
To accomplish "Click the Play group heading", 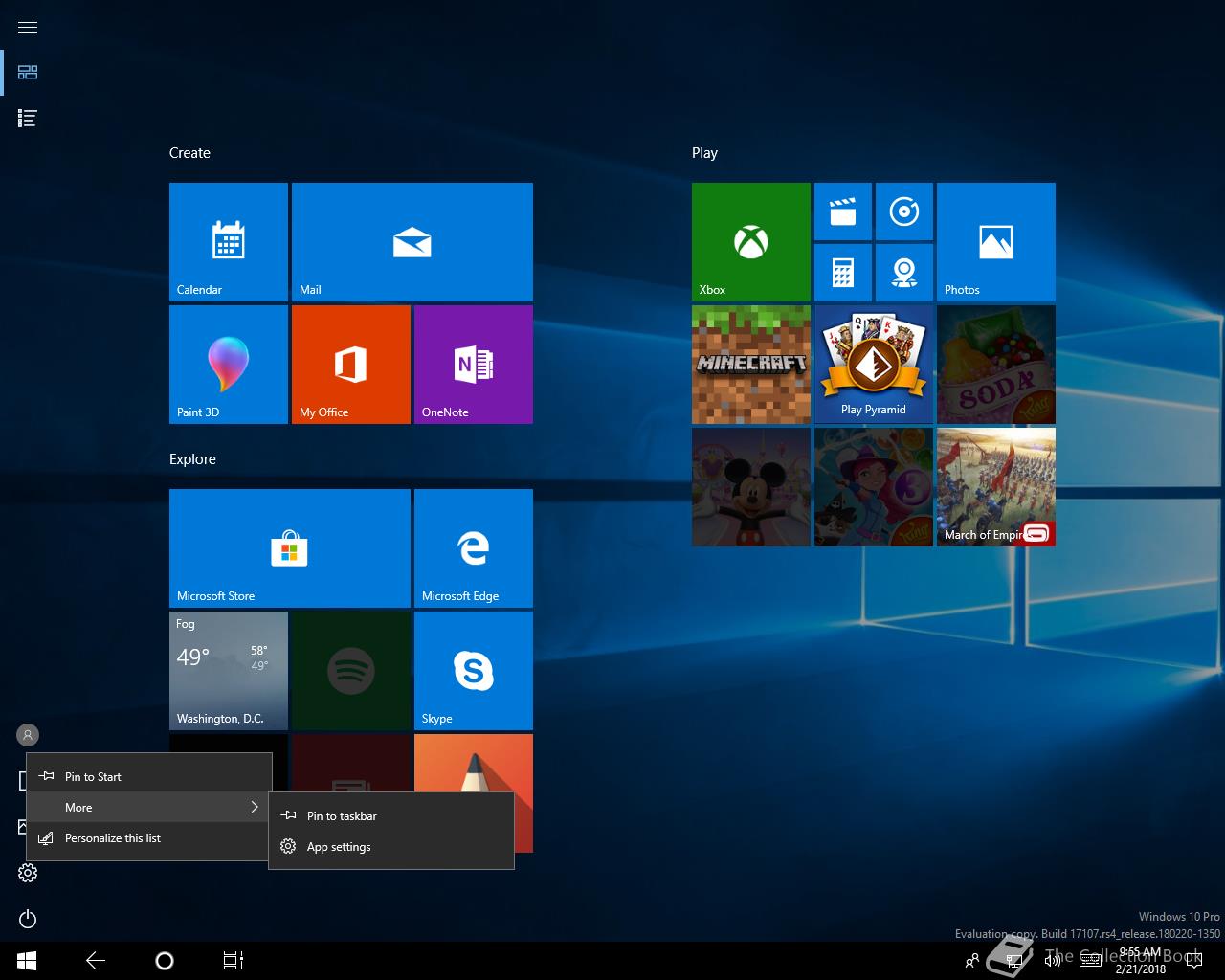I will pyautogui.click(x=704, y=153).
